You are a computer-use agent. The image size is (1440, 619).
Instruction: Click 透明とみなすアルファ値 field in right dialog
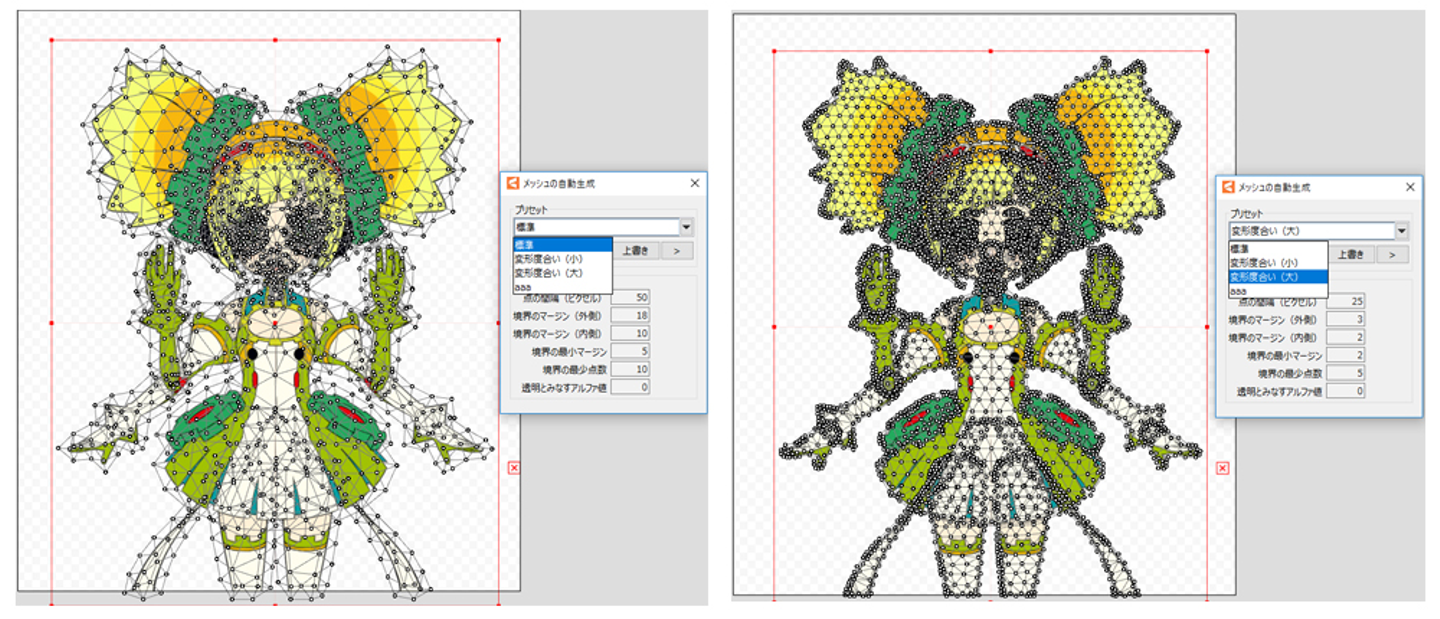pyautogui.click(x=1346, y=391)
